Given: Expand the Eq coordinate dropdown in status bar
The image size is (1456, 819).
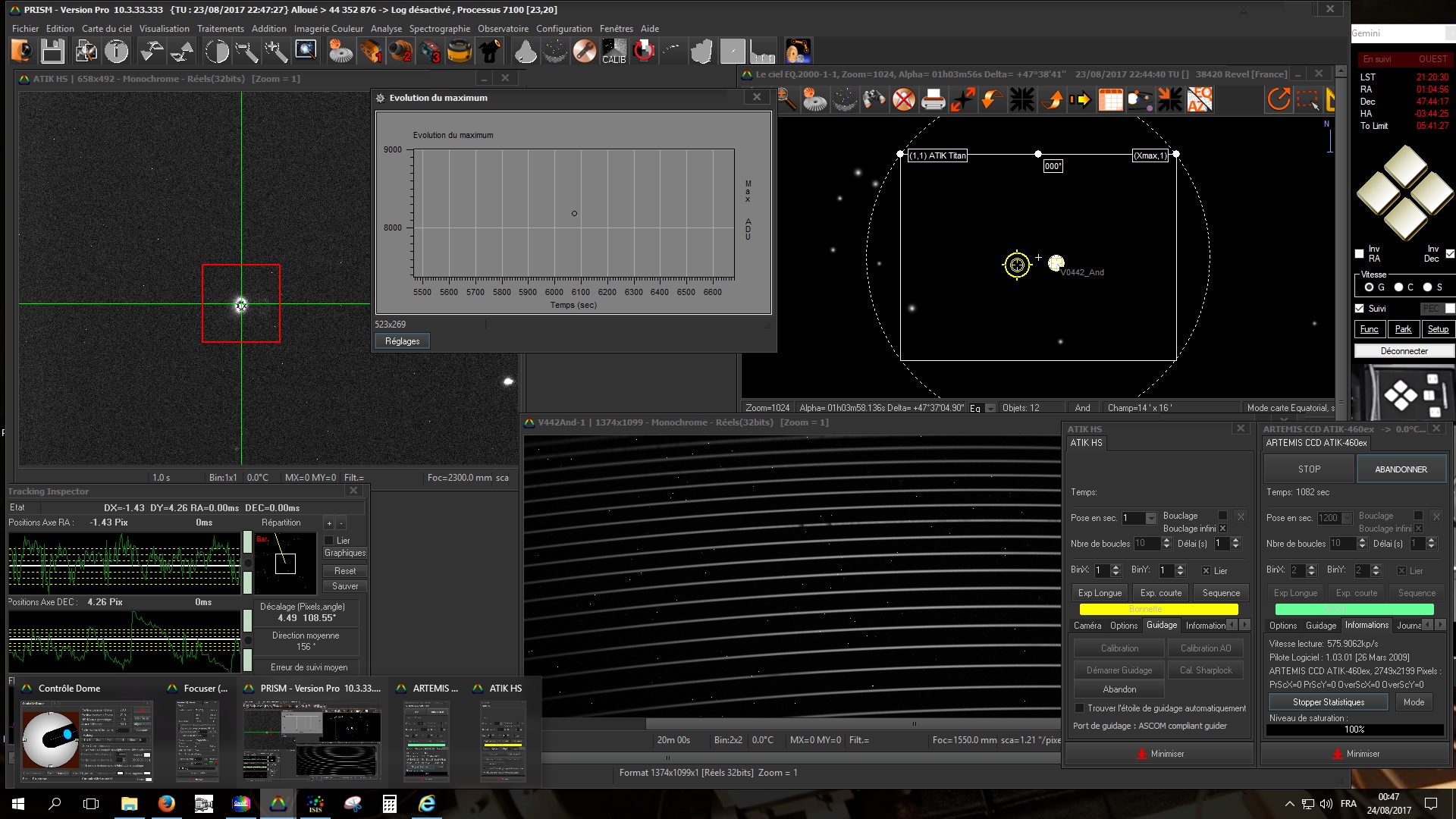Looking at the screenshot, I should click(990, 409).
